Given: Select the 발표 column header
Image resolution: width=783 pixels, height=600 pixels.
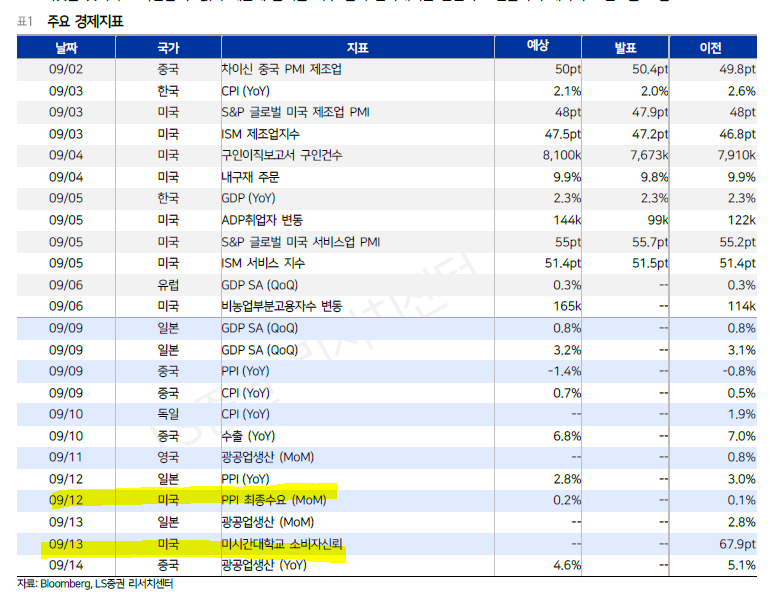Looking at the screenshot, I should 625,47.
